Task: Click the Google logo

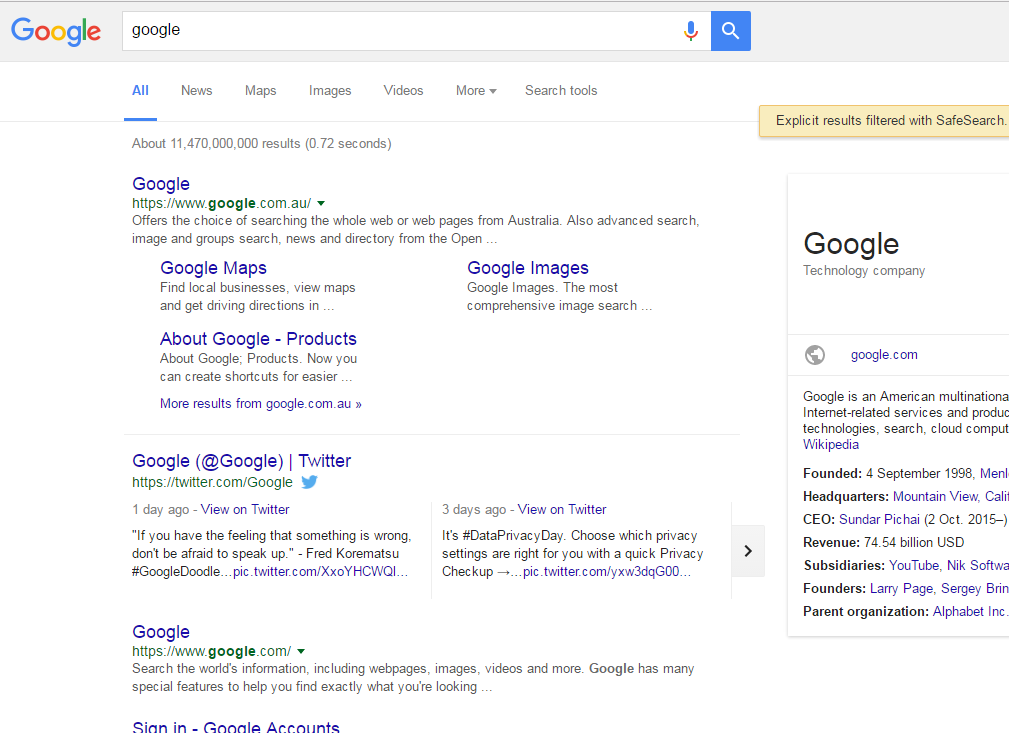Action: coord(56,31)
